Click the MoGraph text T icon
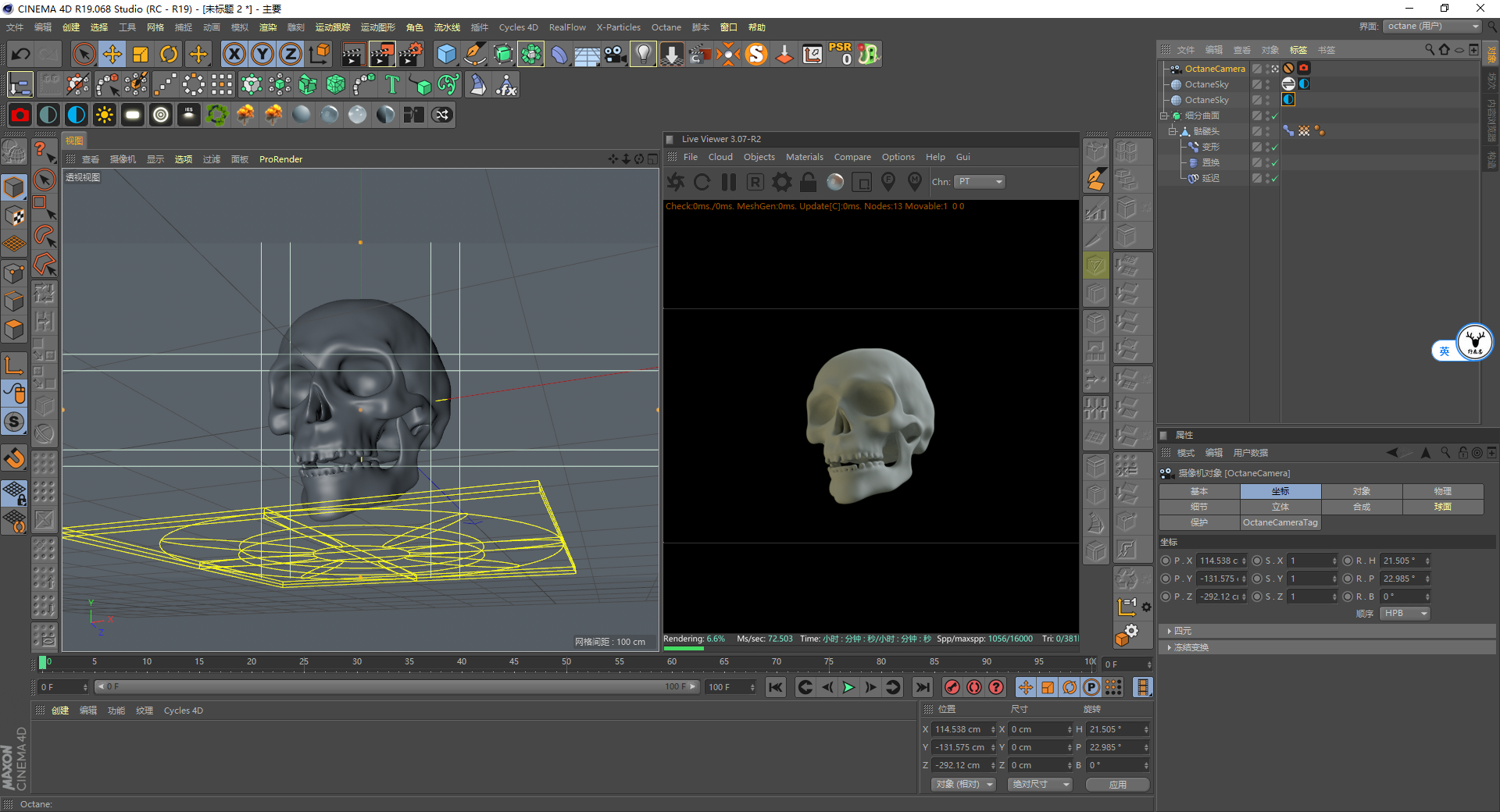Viewport: 1500px width, 812px height. [392, 84]
